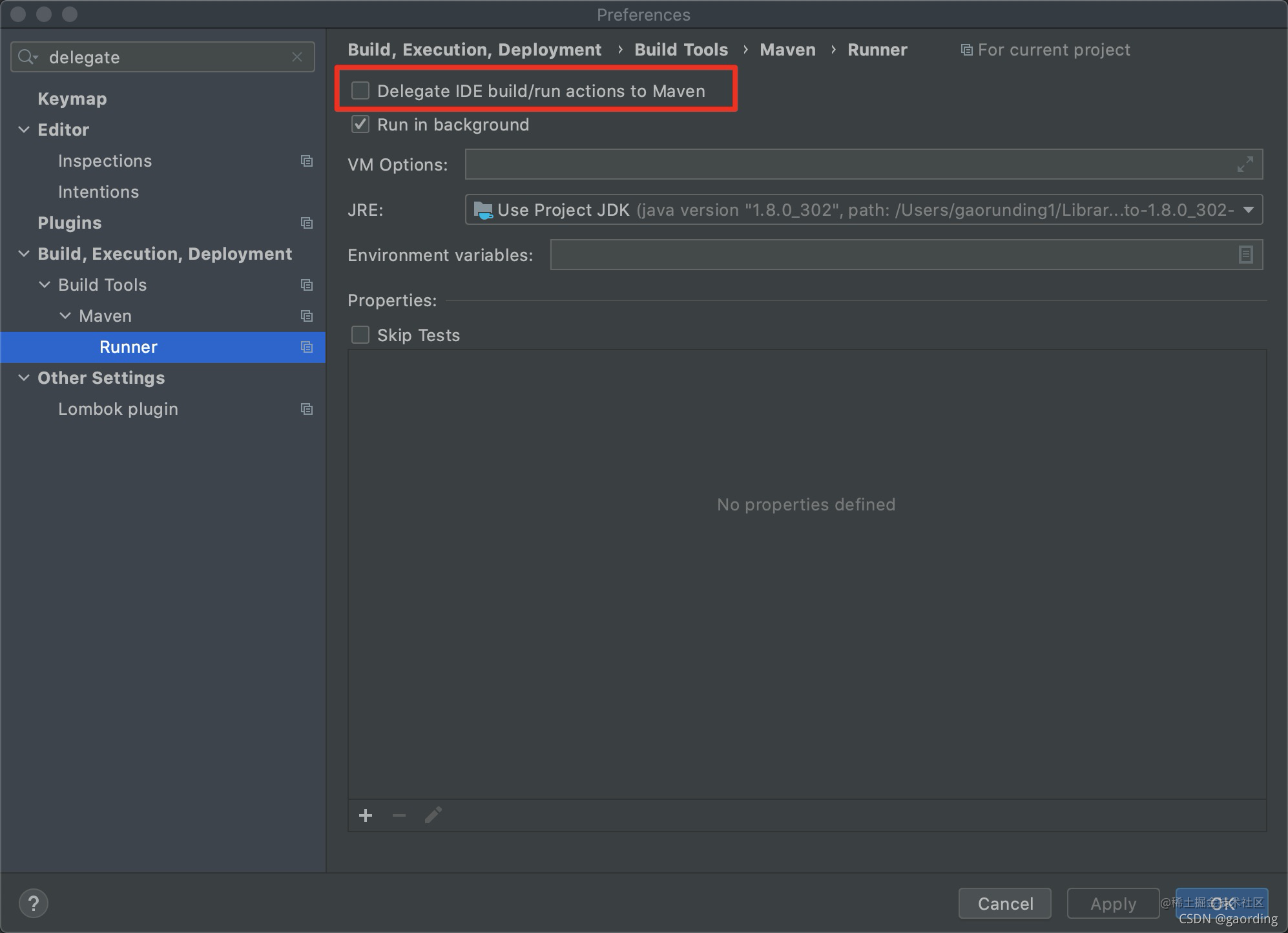Click project-level icon next to Inspections
1288x933 pixels.
click(x=307, y=161)
